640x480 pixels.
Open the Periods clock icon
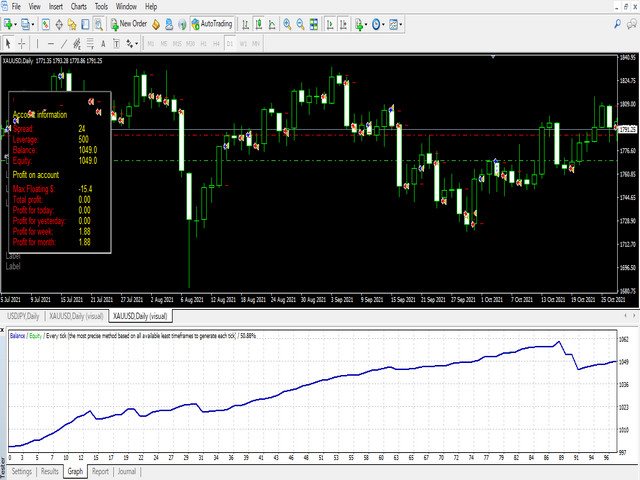(x=376, y=24)
